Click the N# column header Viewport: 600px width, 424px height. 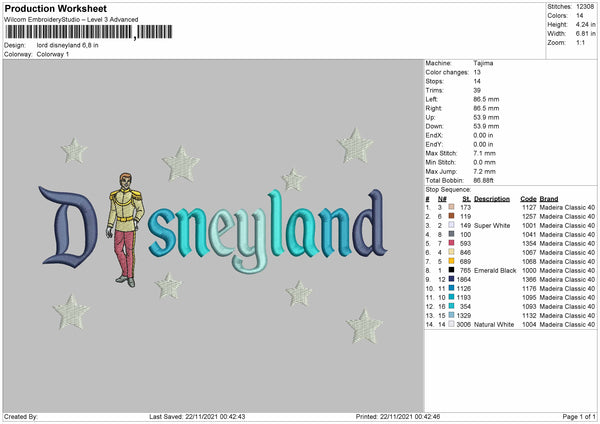442,199
